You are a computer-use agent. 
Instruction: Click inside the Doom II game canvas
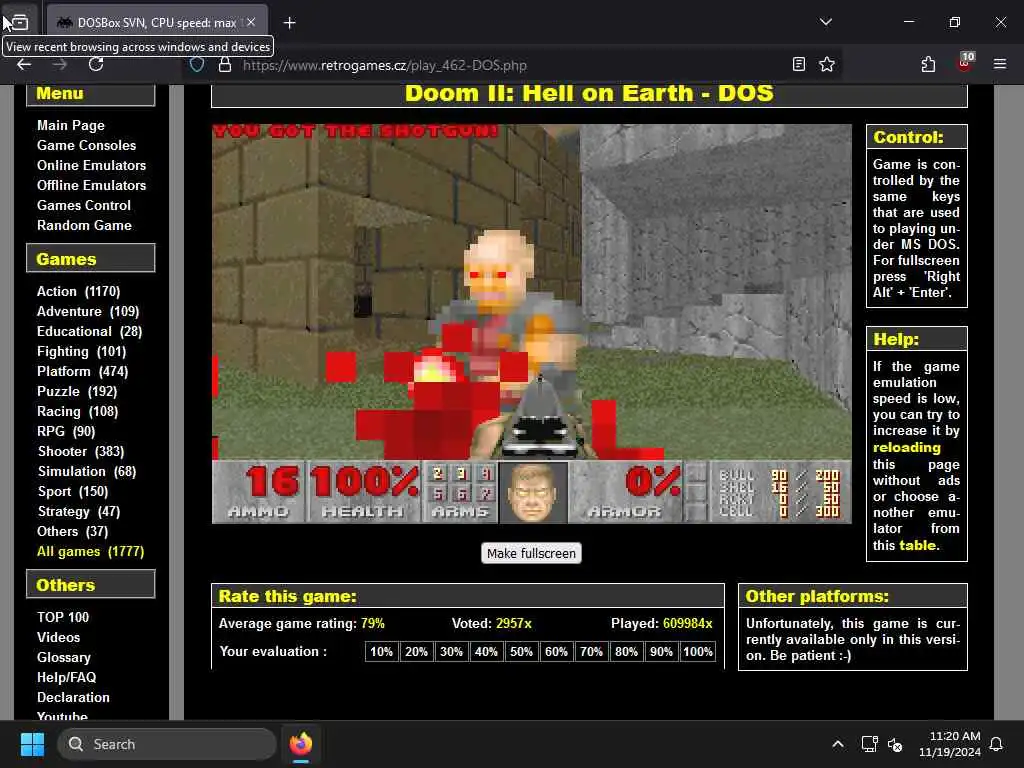click(x=532, y=324)
